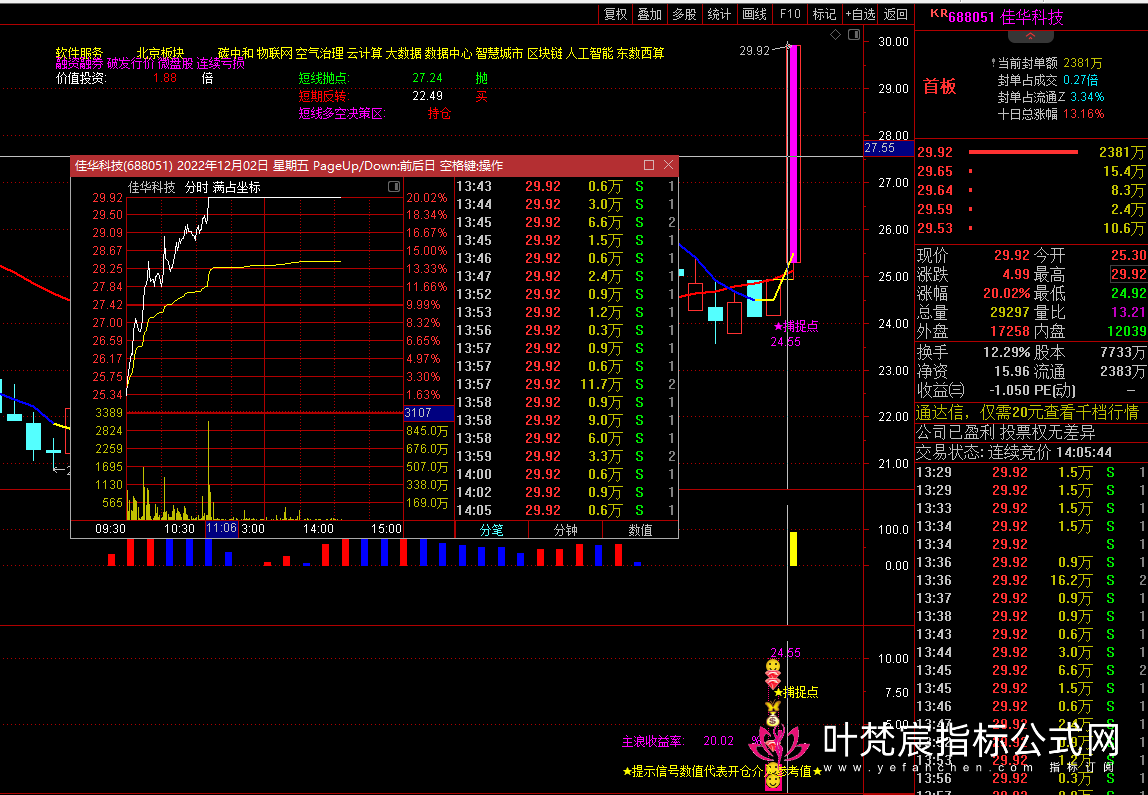Click the 标记 mark button
The image size is (1148, 795).
(x=824, y=14)
